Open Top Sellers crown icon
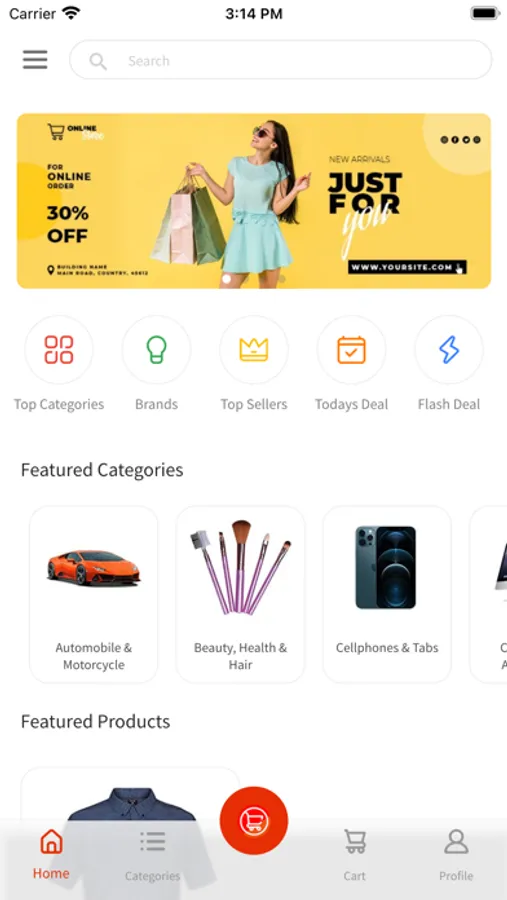The height and width of the screenshot is (900, 507). (x=254, y=350)
